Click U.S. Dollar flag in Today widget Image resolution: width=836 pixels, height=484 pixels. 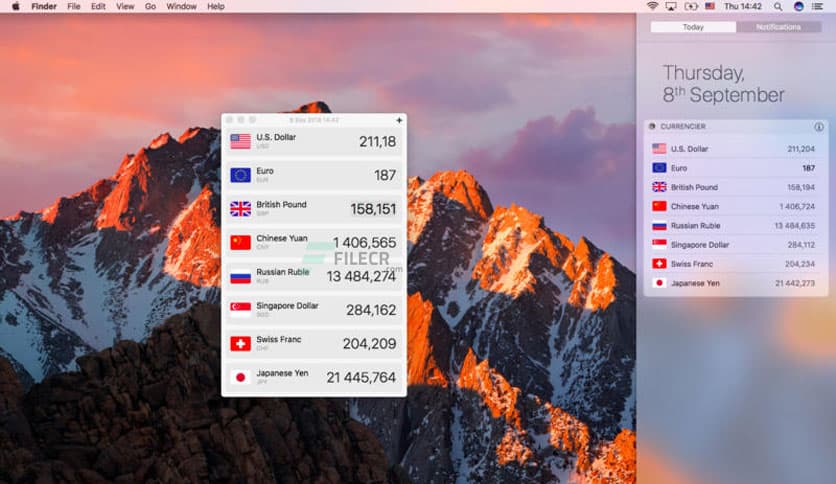coord(659,149)
